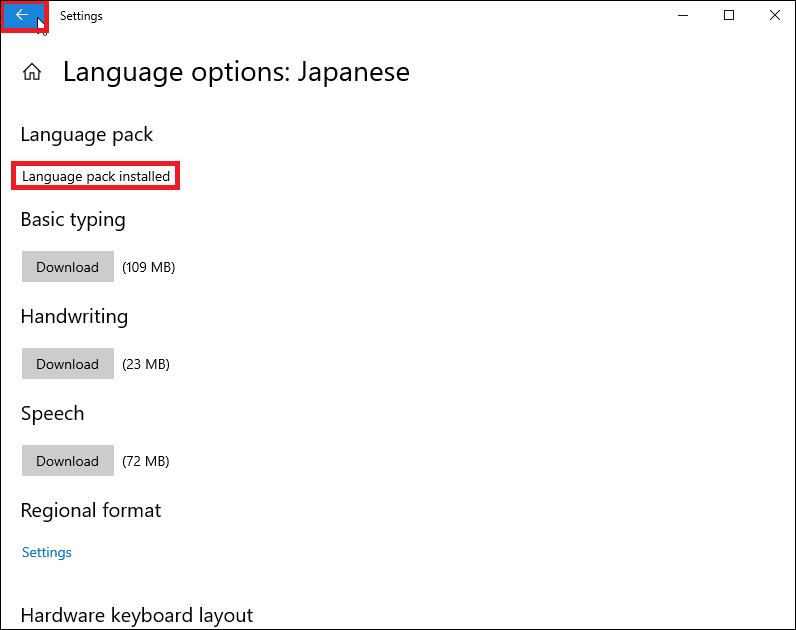
Task: Click the 'Language pack installed' status text
Action: pos(96,177)
